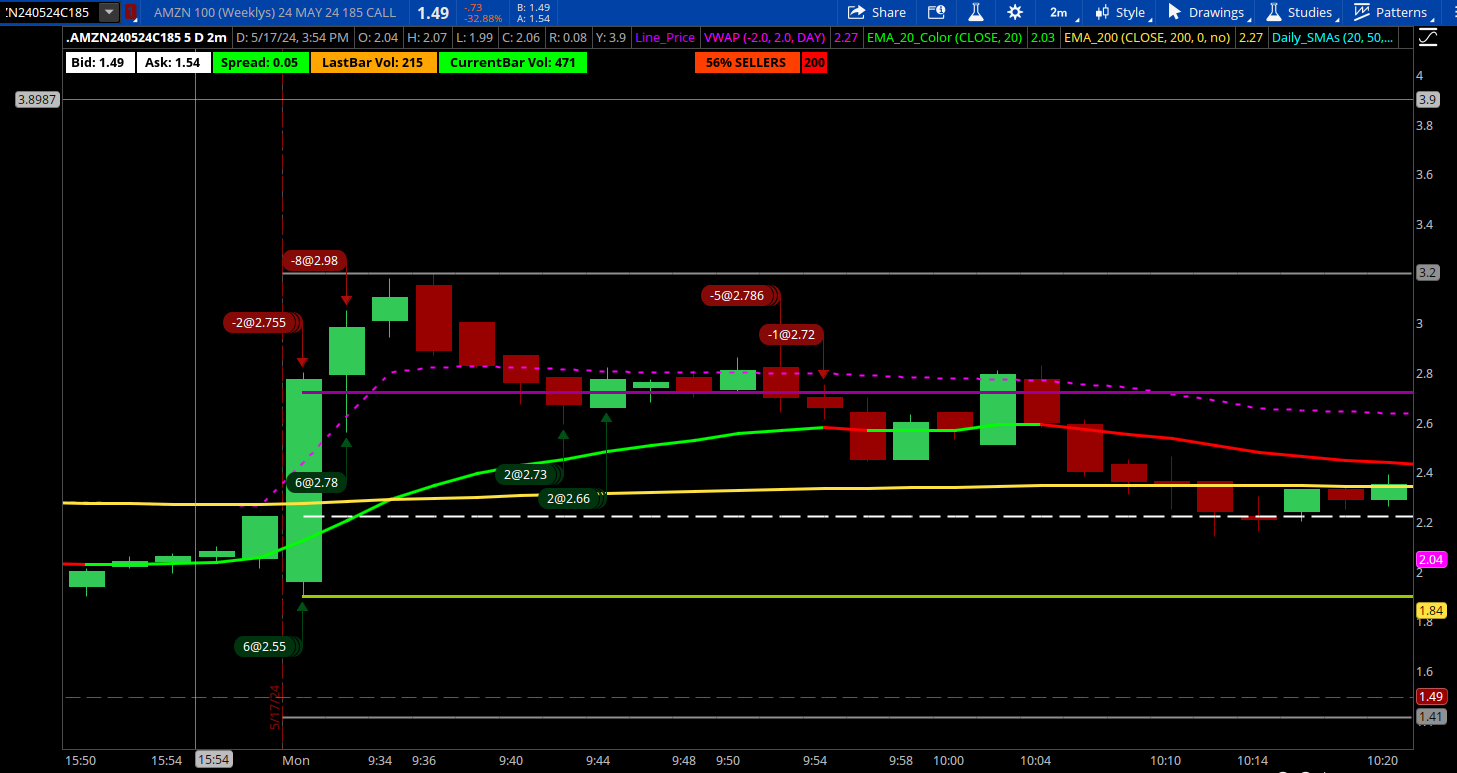Click the 3.8987 price level tag
The image size is (1457, 773).
[37, 99]
